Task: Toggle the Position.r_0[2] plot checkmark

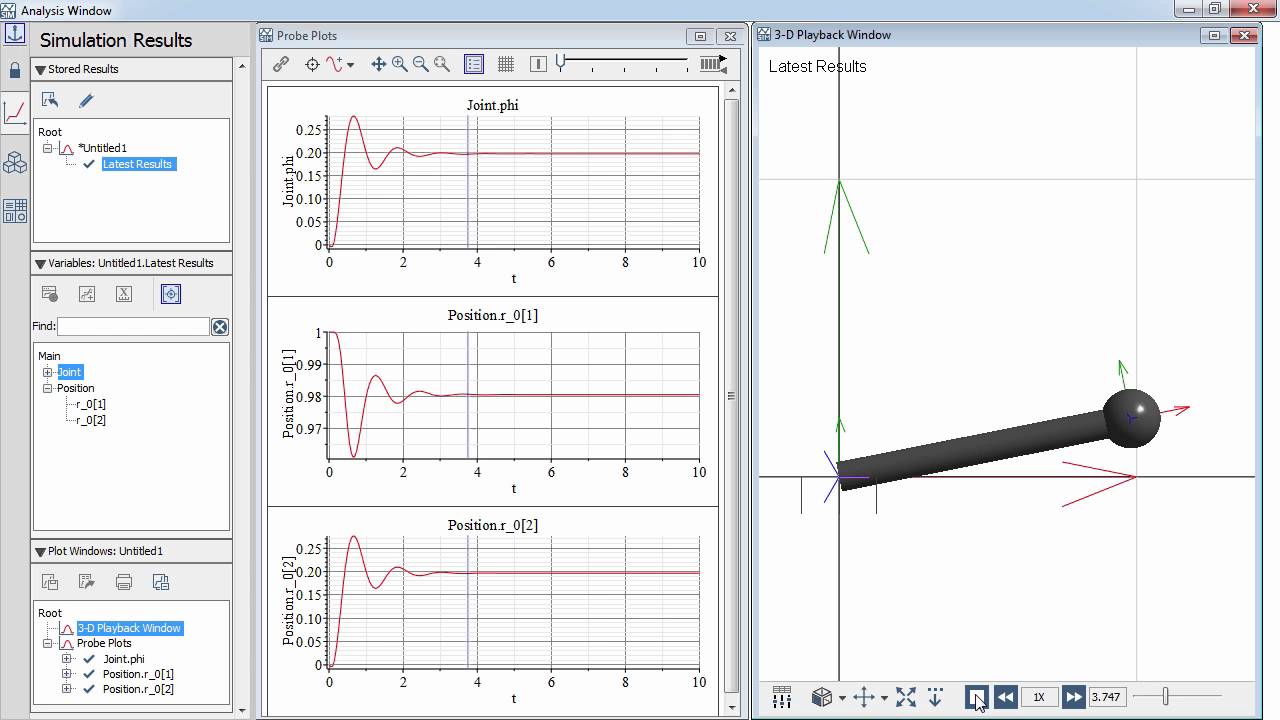Action: [89, 689]
